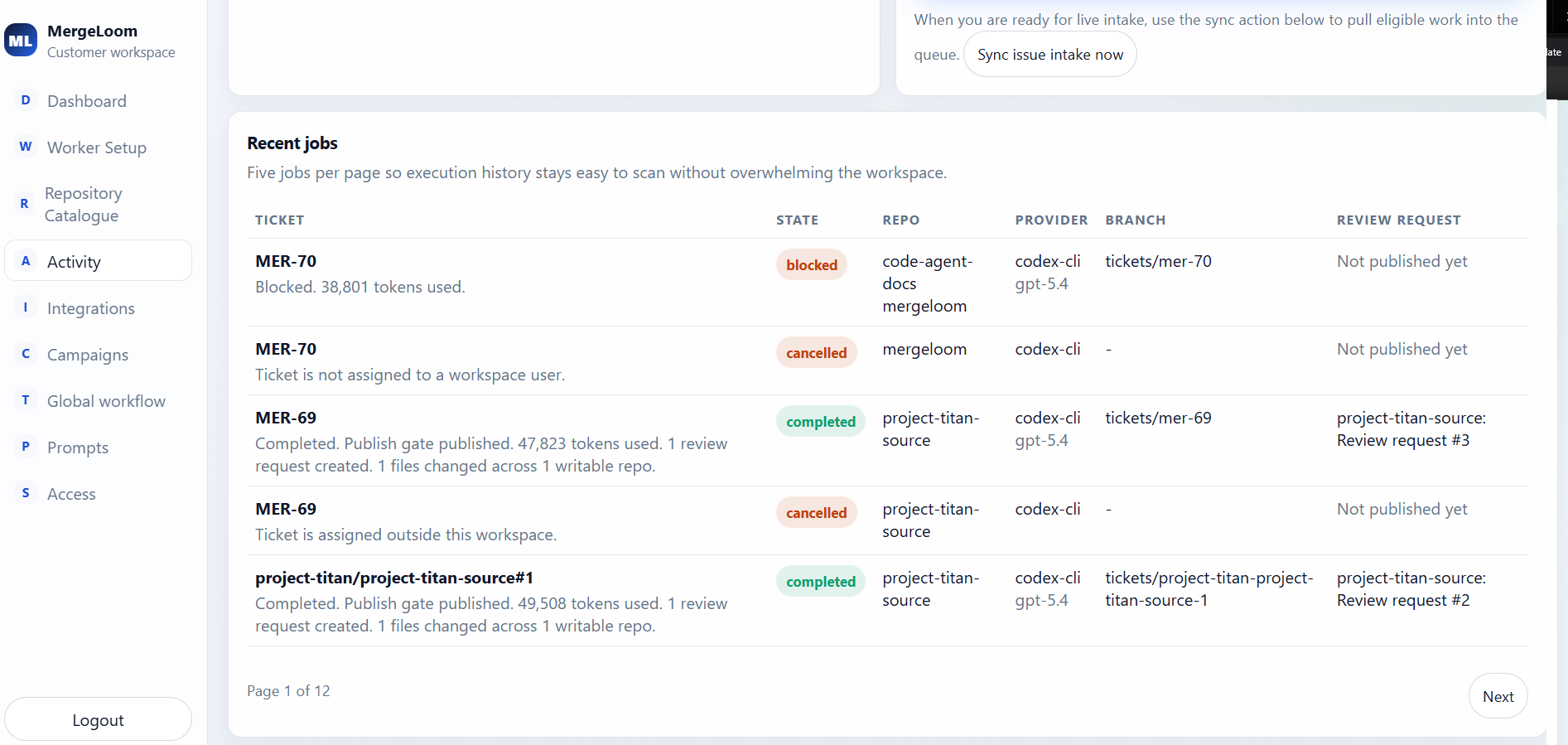Open Repository Catalogue in sidebar

coord(98,204)
